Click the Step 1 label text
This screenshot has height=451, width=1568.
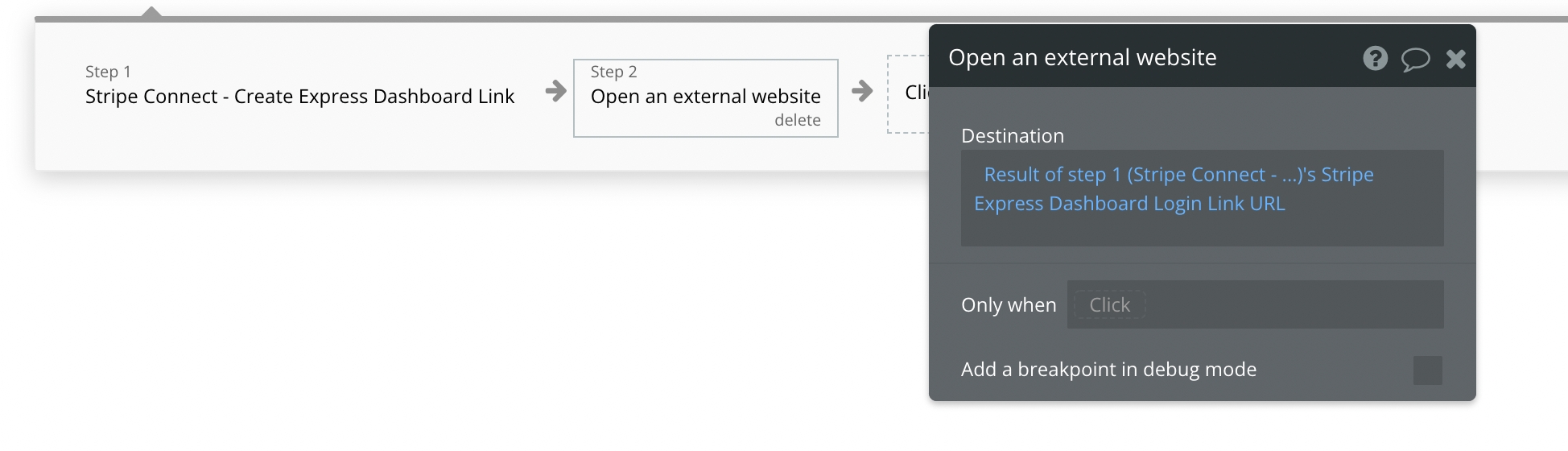tap(108, 72)
